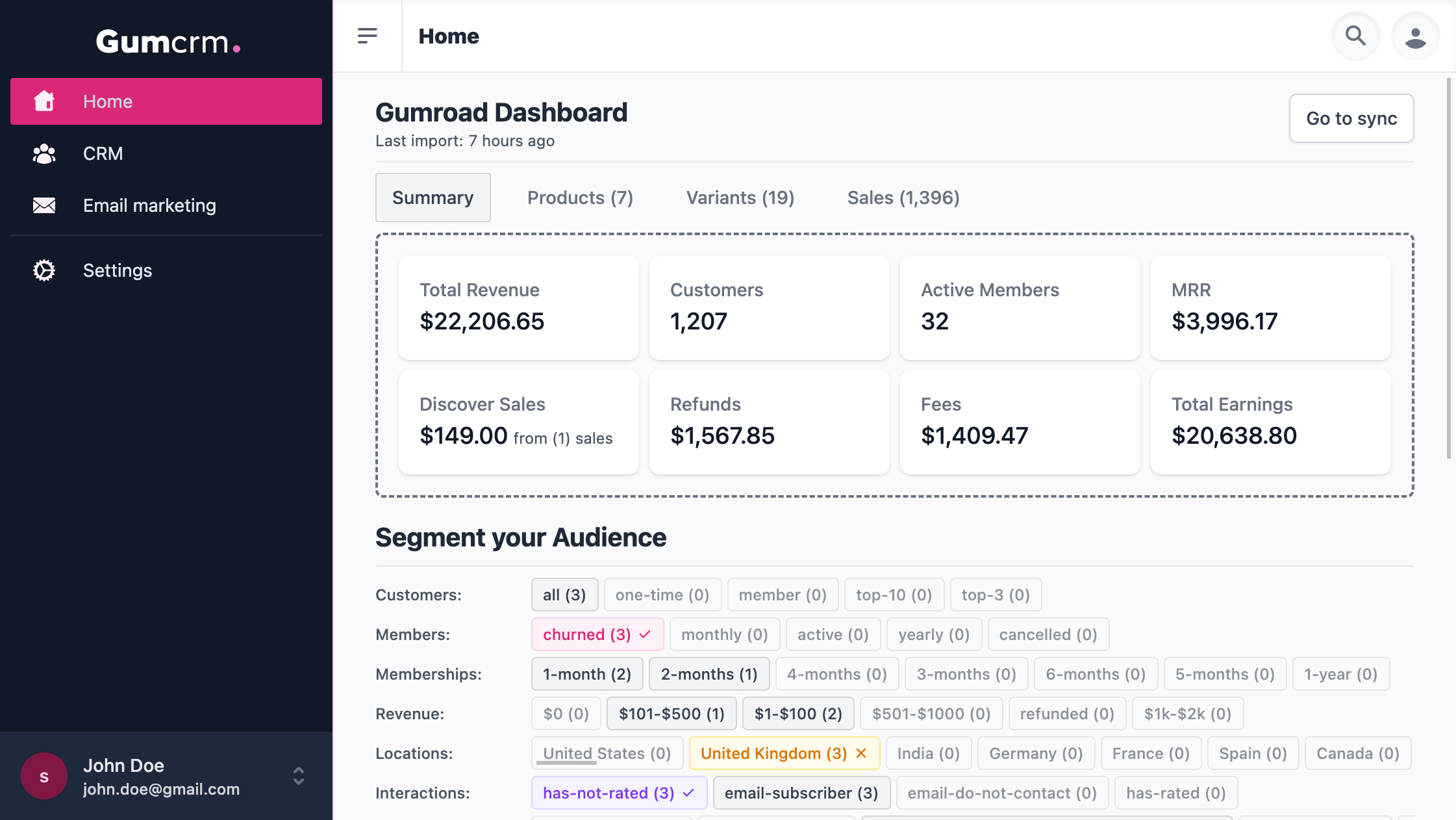Screen dimensions: 1456x820
Task: Select the 2-months (1) membership filter
Action: click(x=709, y=674)
